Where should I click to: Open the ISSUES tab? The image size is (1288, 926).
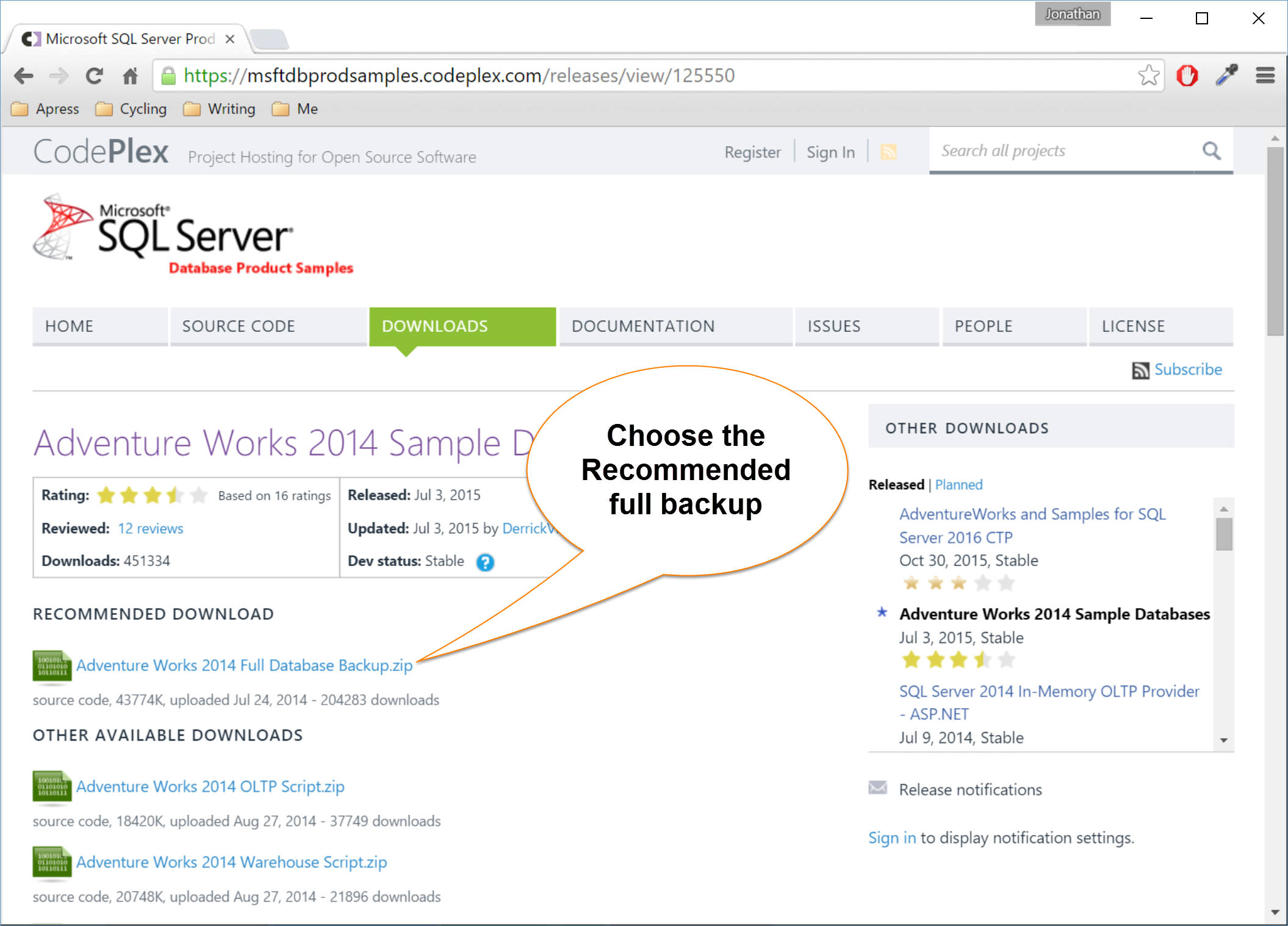click(866, 326)
